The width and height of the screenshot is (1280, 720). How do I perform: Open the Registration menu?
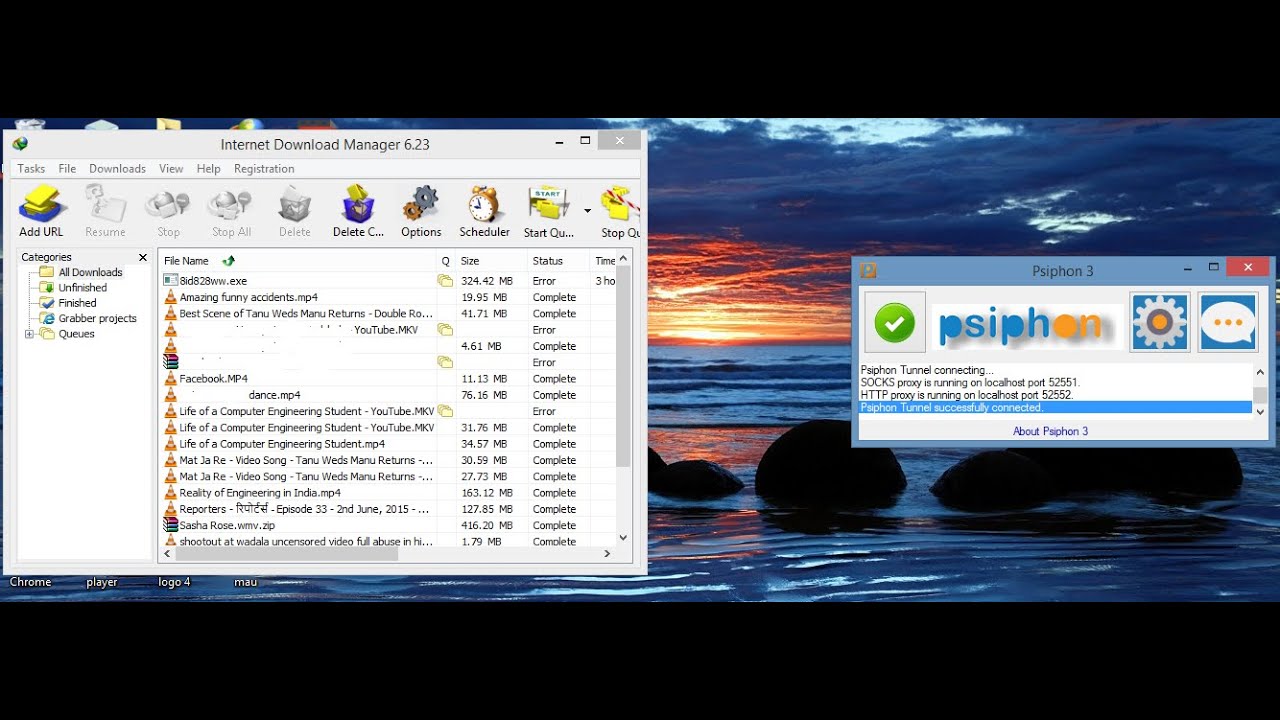[x=264, y=169]
